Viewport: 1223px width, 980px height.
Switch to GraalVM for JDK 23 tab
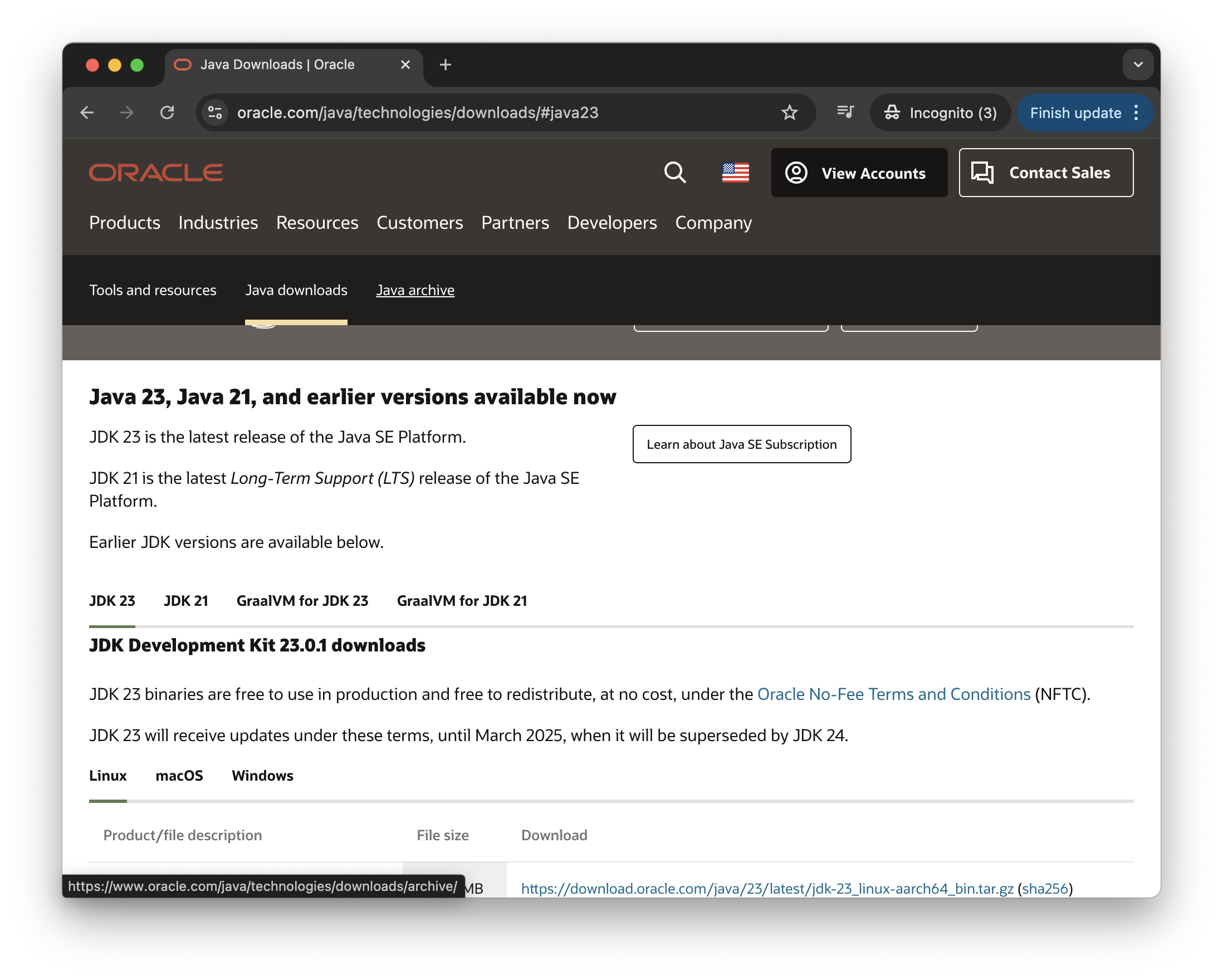(302, 601)
